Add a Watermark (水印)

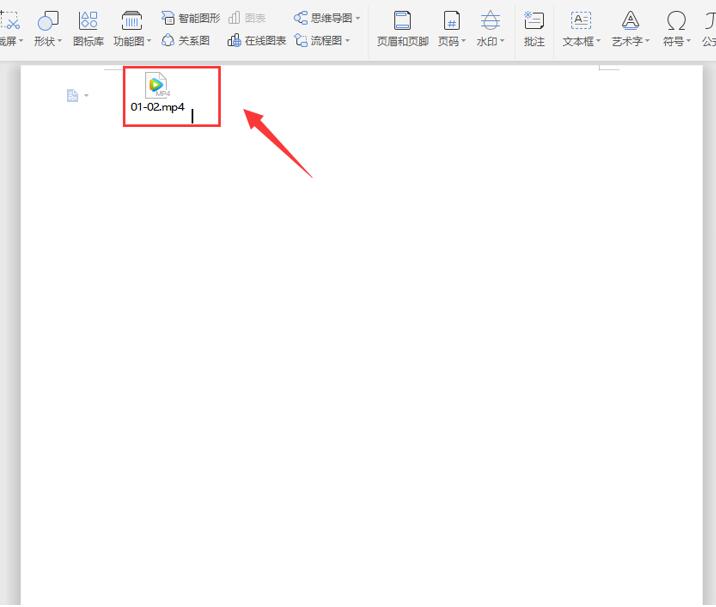(x=490, y=28)
